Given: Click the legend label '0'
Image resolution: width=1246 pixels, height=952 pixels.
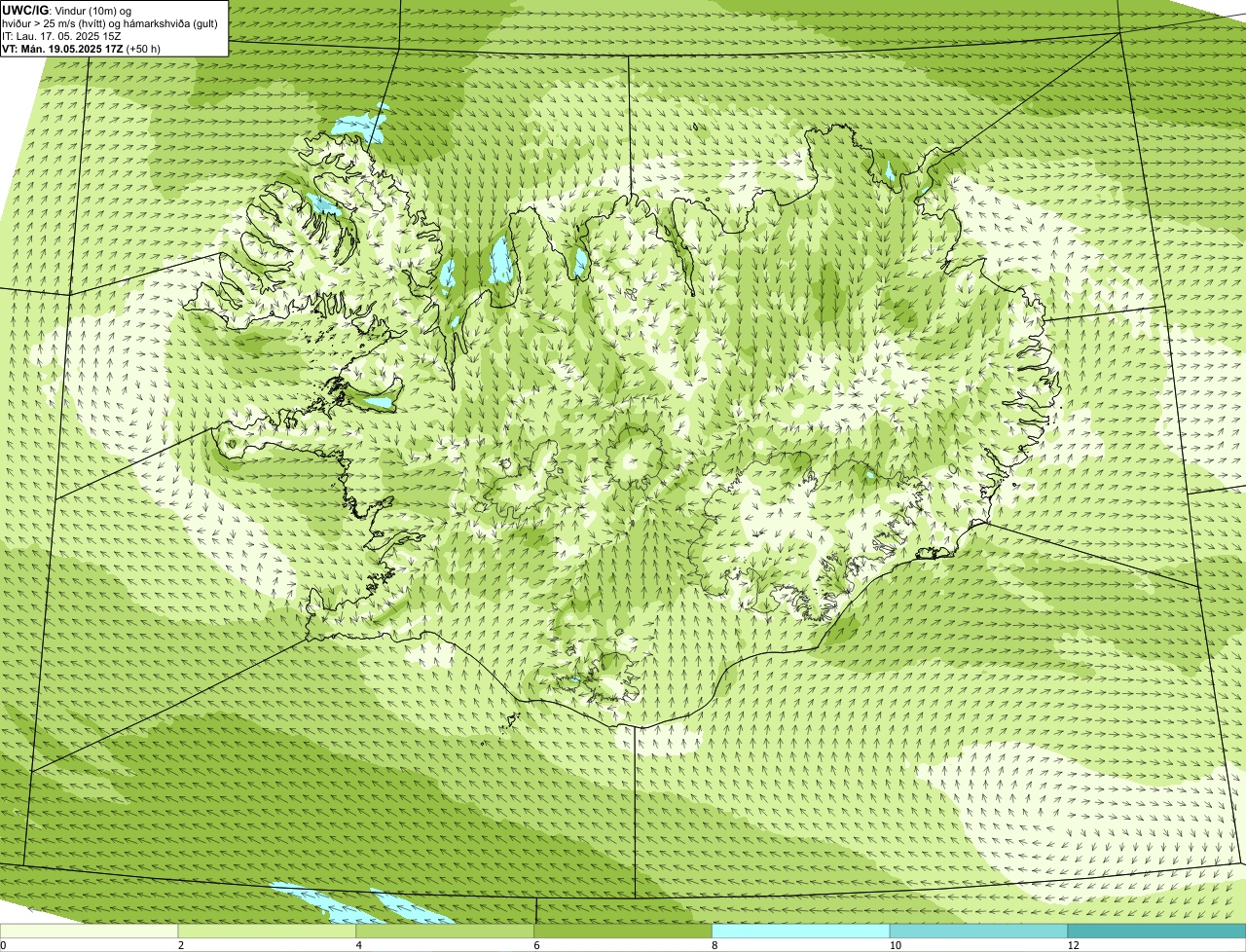Looking at the screenshot, I should (x=3, y=946).
